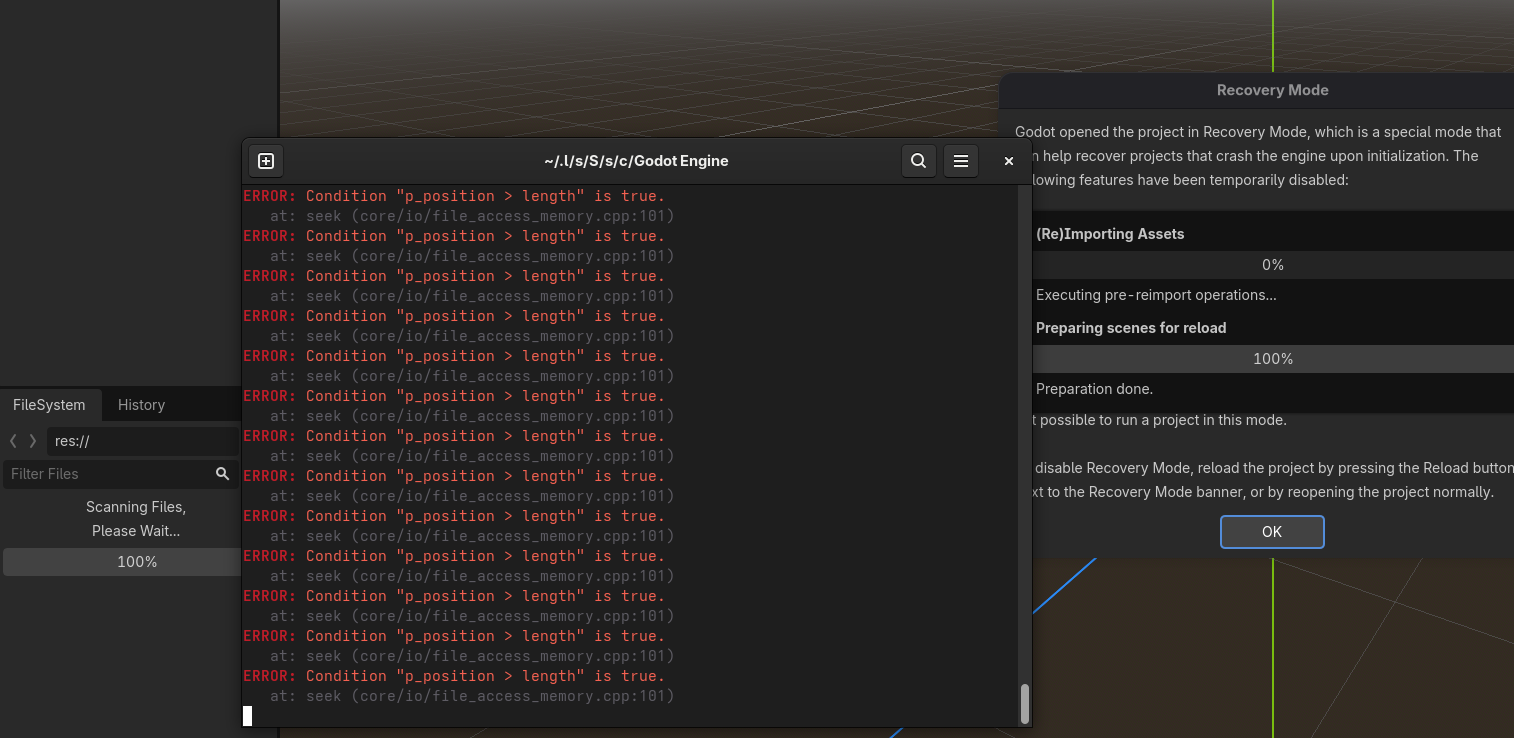Click the '(Re)Importing Assets' heading
The height and width of the screenshot is (738, 1514).
[1110, 234]
